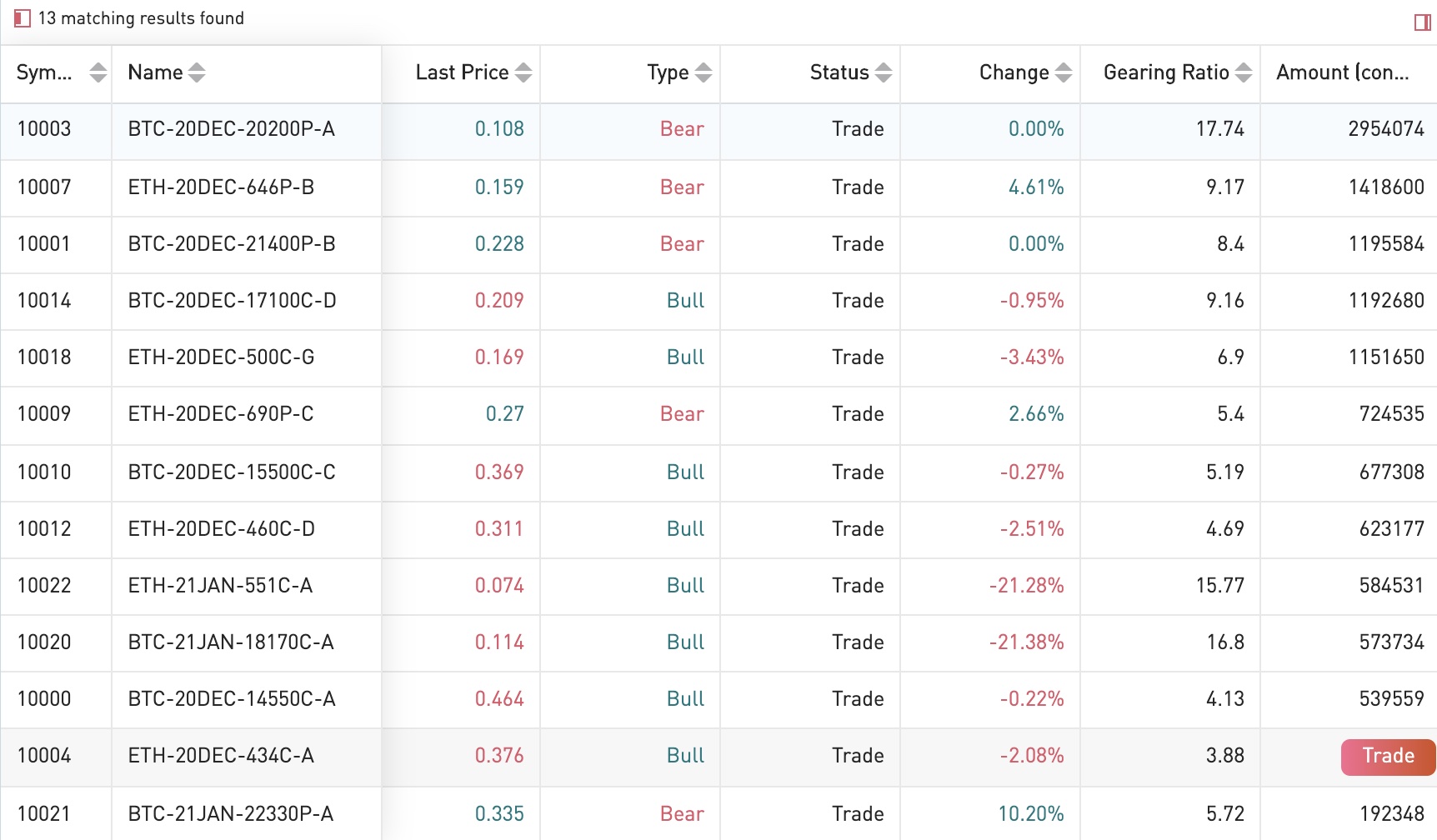Open the BTC-20DEC-20200P-A warrant row

click(x=231, y=129)
